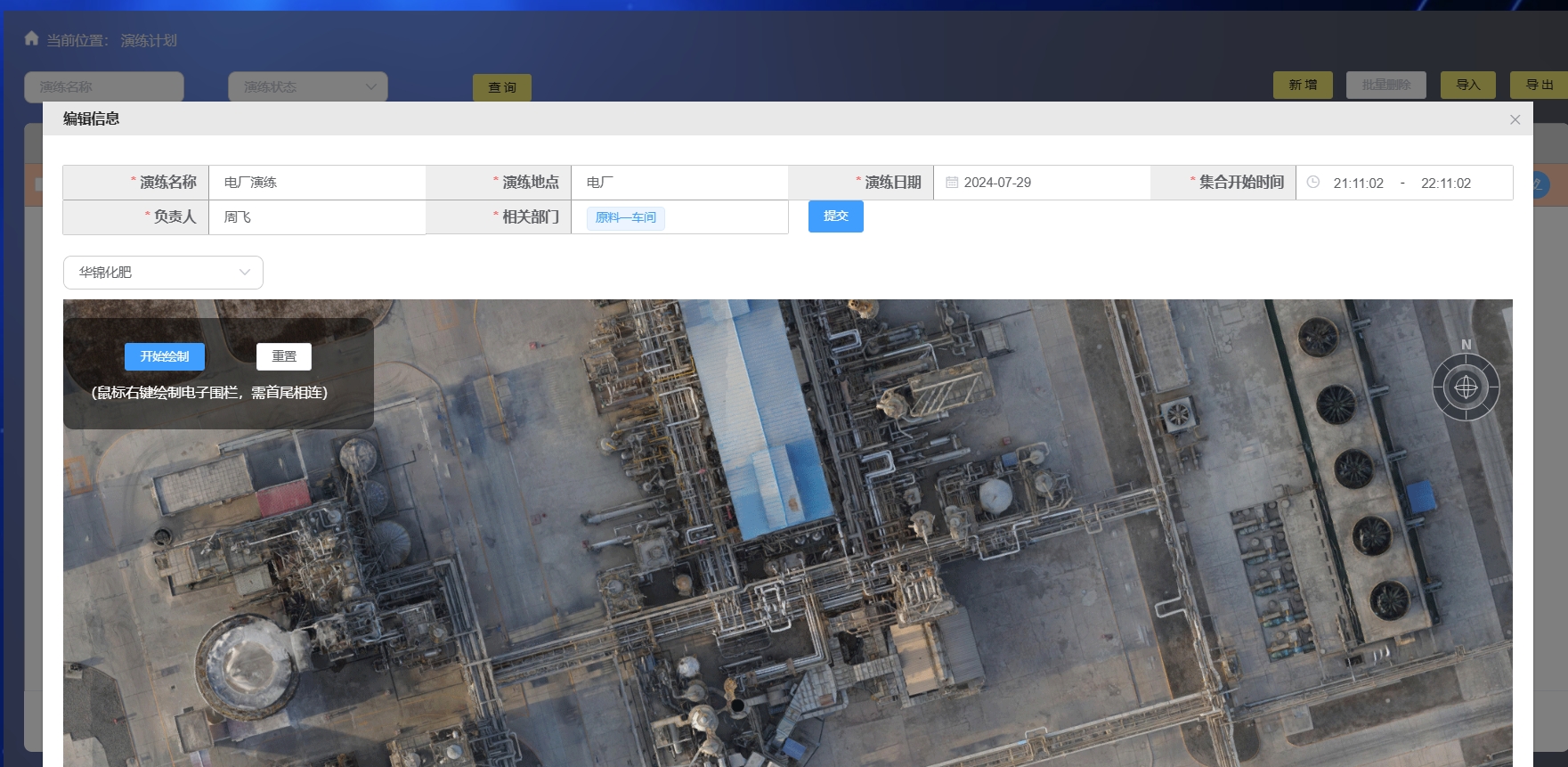This screenshot has width=1568, height=767.
Task: Click the 查询 search button
Action: tap(502, 87)
